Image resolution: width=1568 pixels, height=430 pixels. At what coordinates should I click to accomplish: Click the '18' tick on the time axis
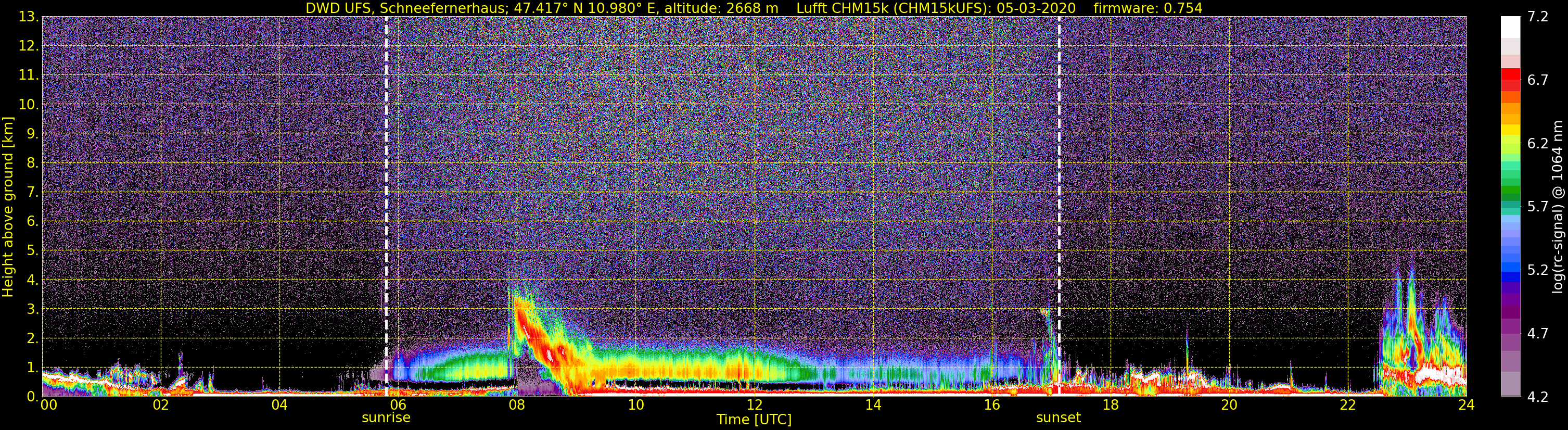tap(1110, 405)
